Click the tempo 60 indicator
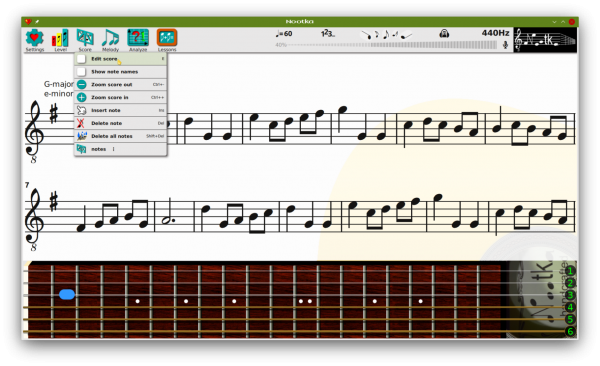The width and height of the screenshot is (600, 366). pos(284,34)
